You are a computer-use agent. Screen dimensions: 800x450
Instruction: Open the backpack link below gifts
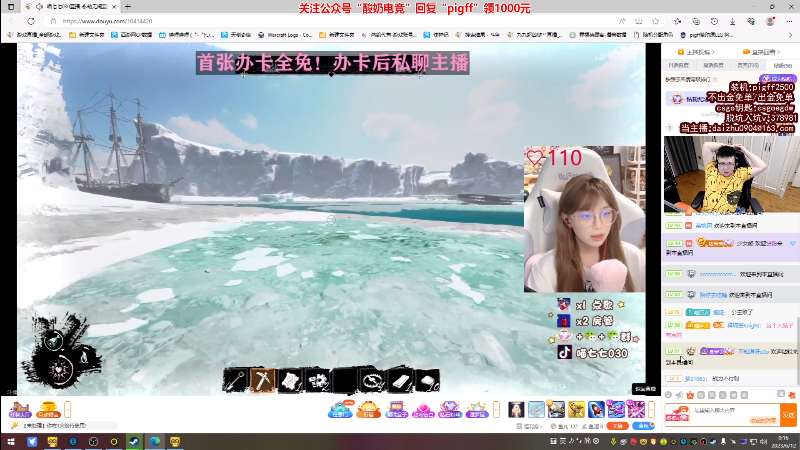click(529, 426)
